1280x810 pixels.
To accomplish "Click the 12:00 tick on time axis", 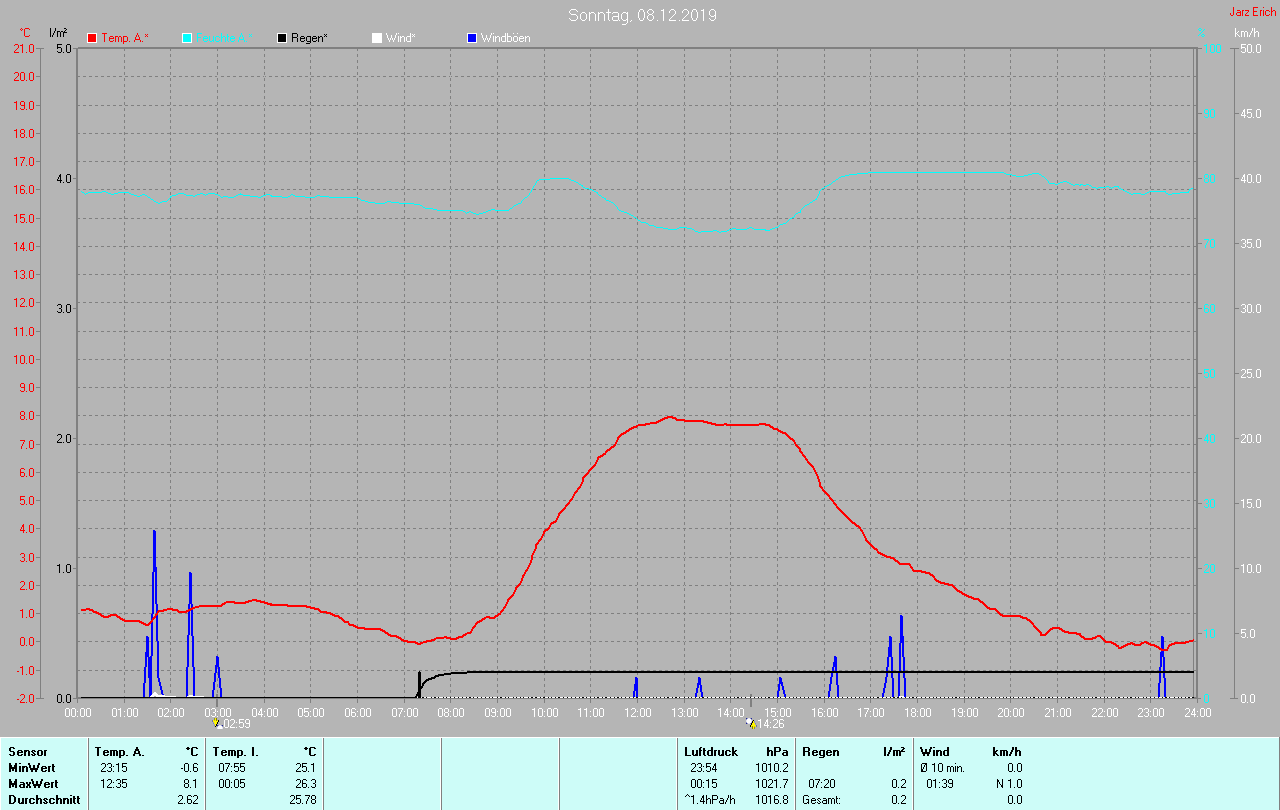I will coord(638,712).
